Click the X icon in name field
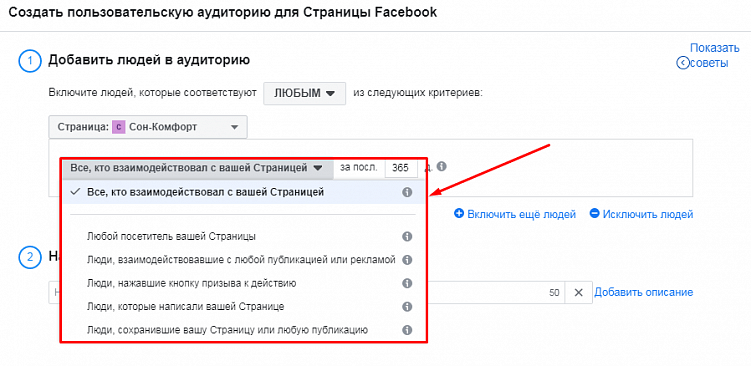This screenshot has width=751, height=366. coord(579,293)
